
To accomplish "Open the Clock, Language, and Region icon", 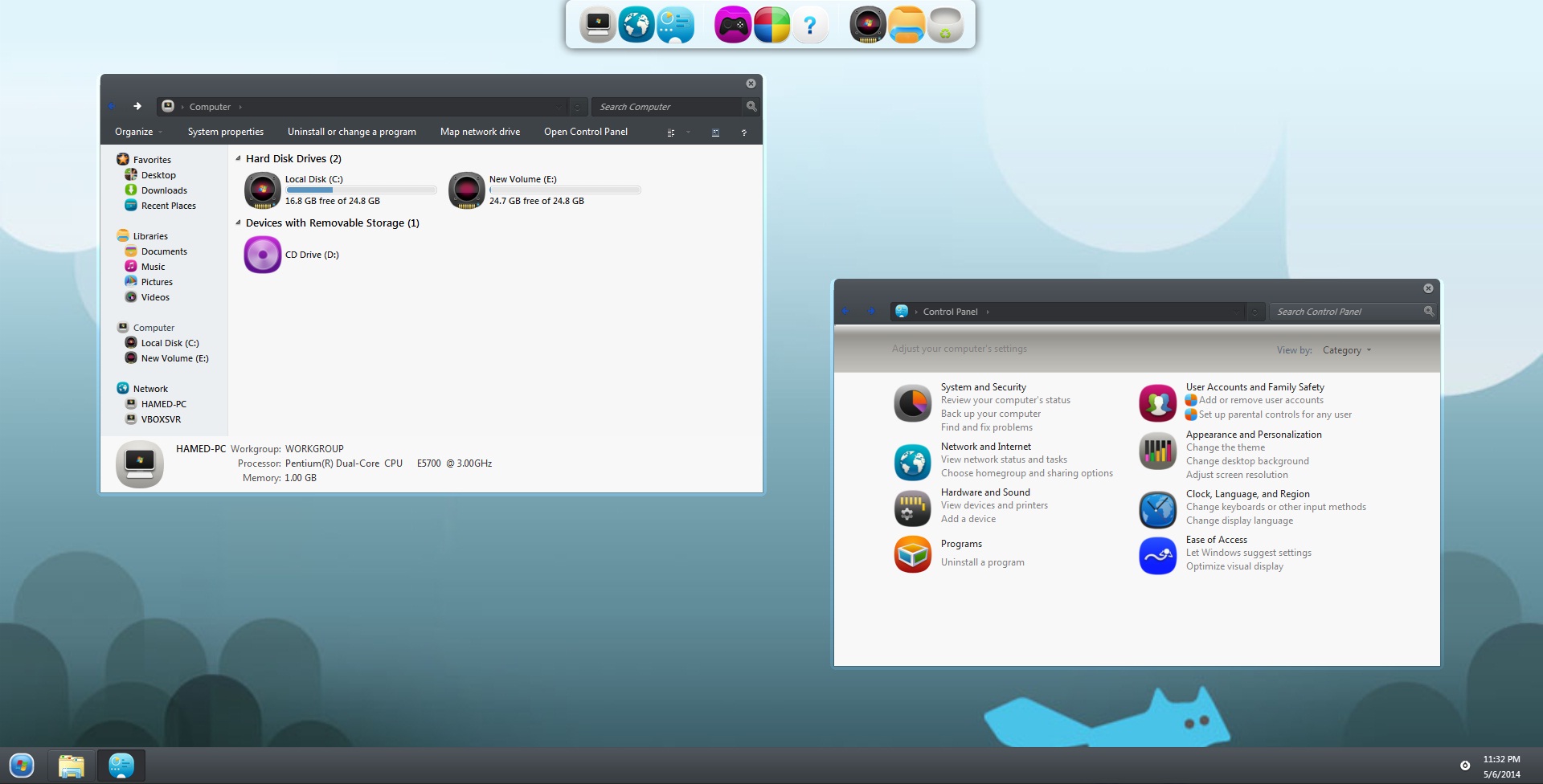I will pyautogui.click(x=1157, y=509).
